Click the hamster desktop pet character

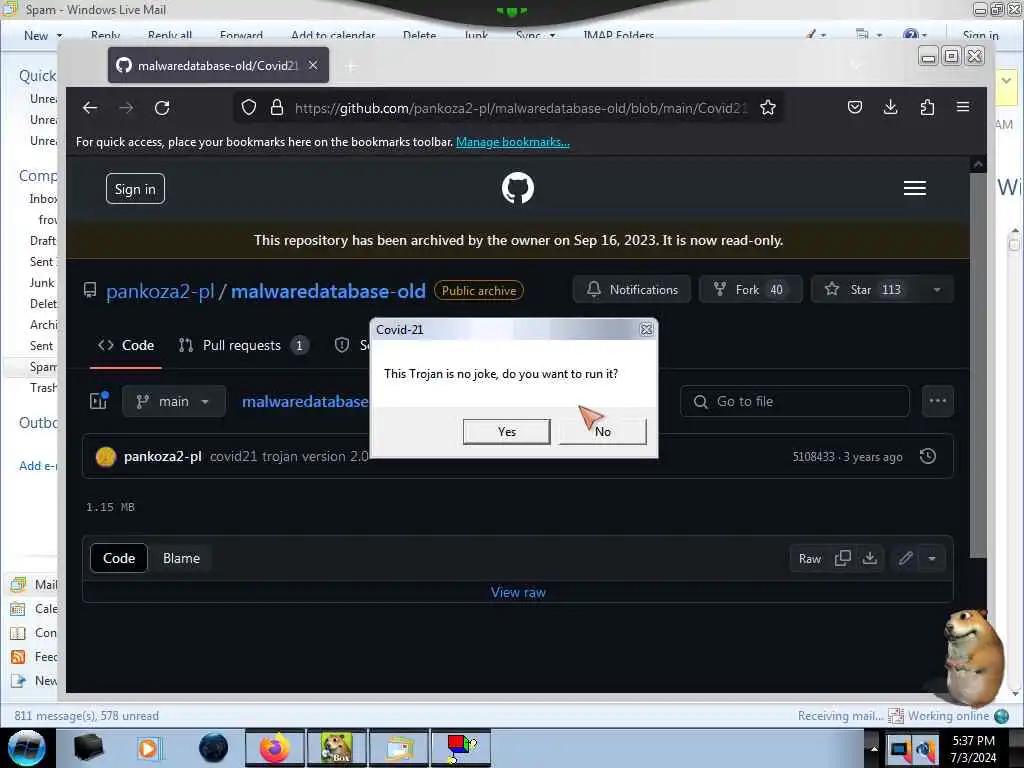pos(973,656)
